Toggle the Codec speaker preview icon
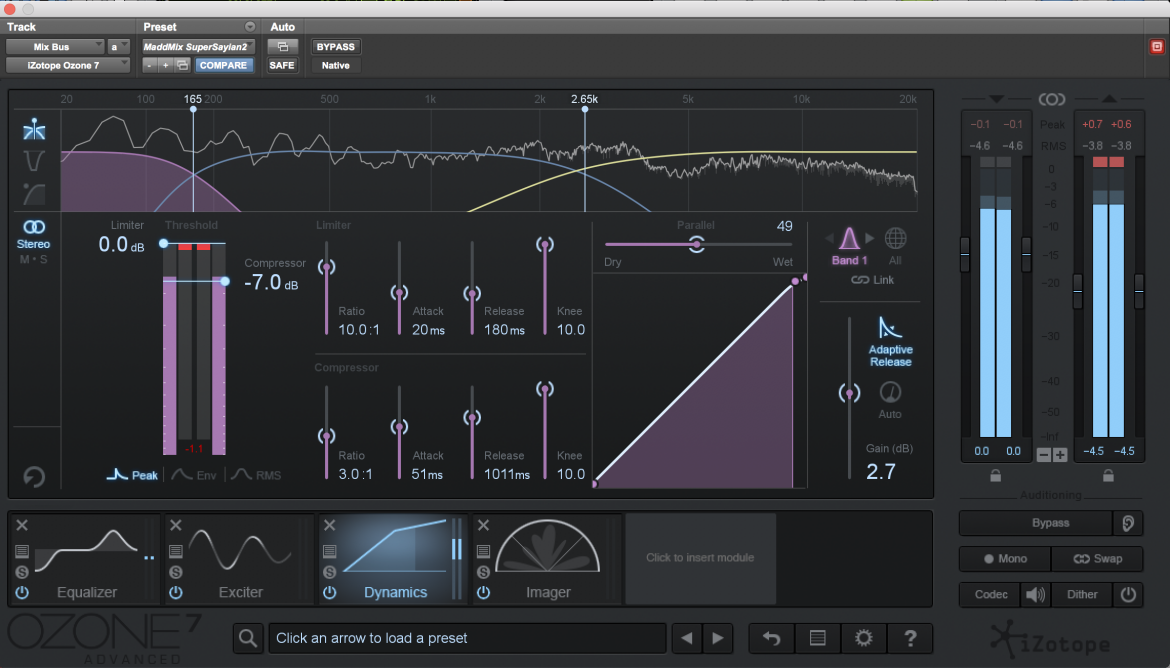Screen dimensions: 1170x668 point(1036,595)
